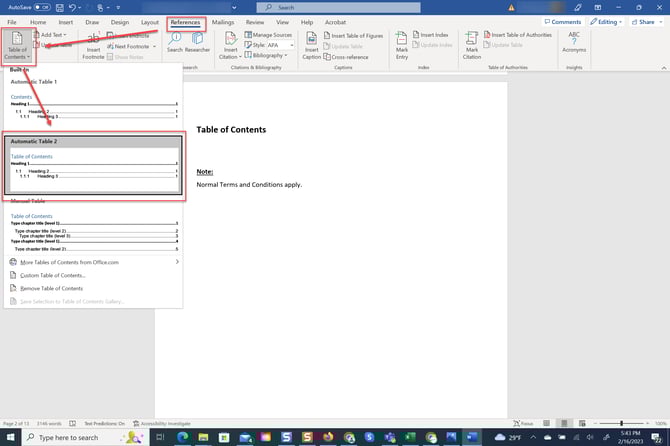Click the warning triangle icon in title bar
This screenshot has width=670, height=446.
click(511, 7)
